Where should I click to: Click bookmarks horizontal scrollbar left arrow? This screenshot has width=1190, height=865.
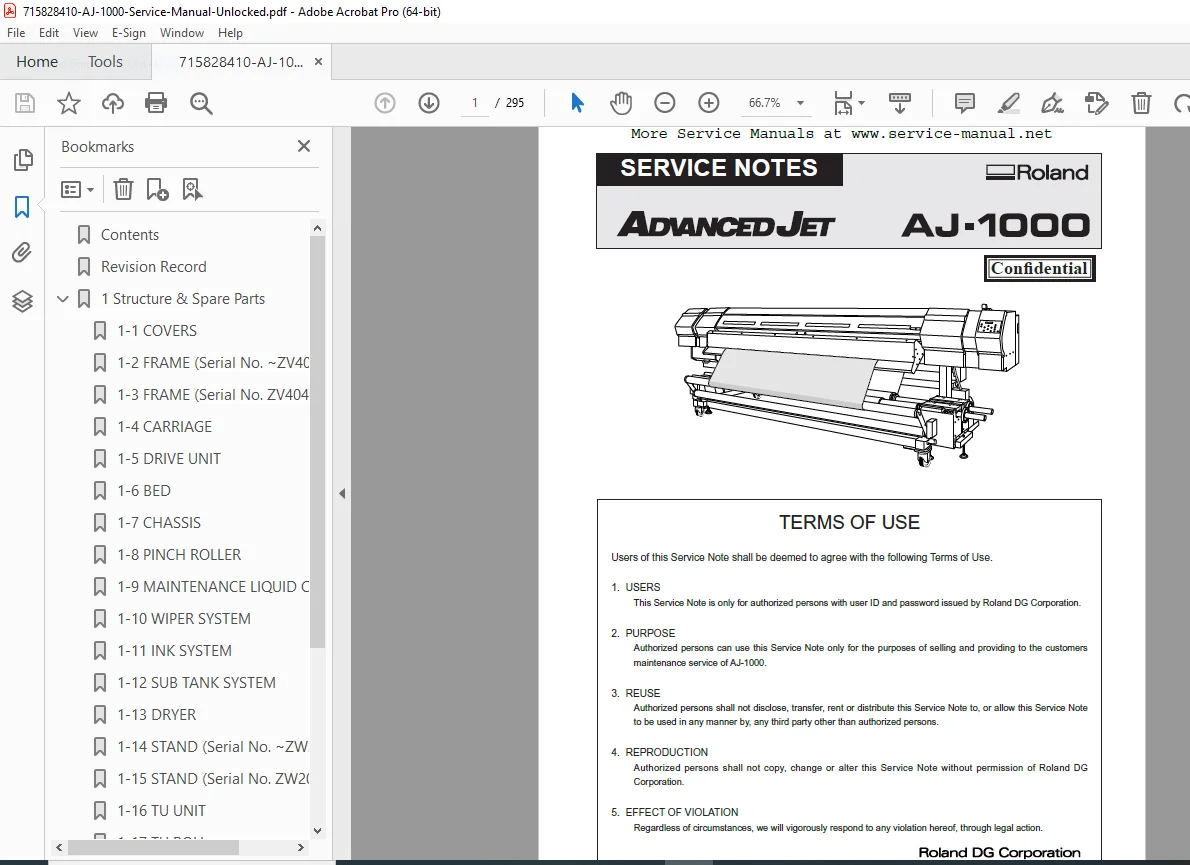(59, 848)
